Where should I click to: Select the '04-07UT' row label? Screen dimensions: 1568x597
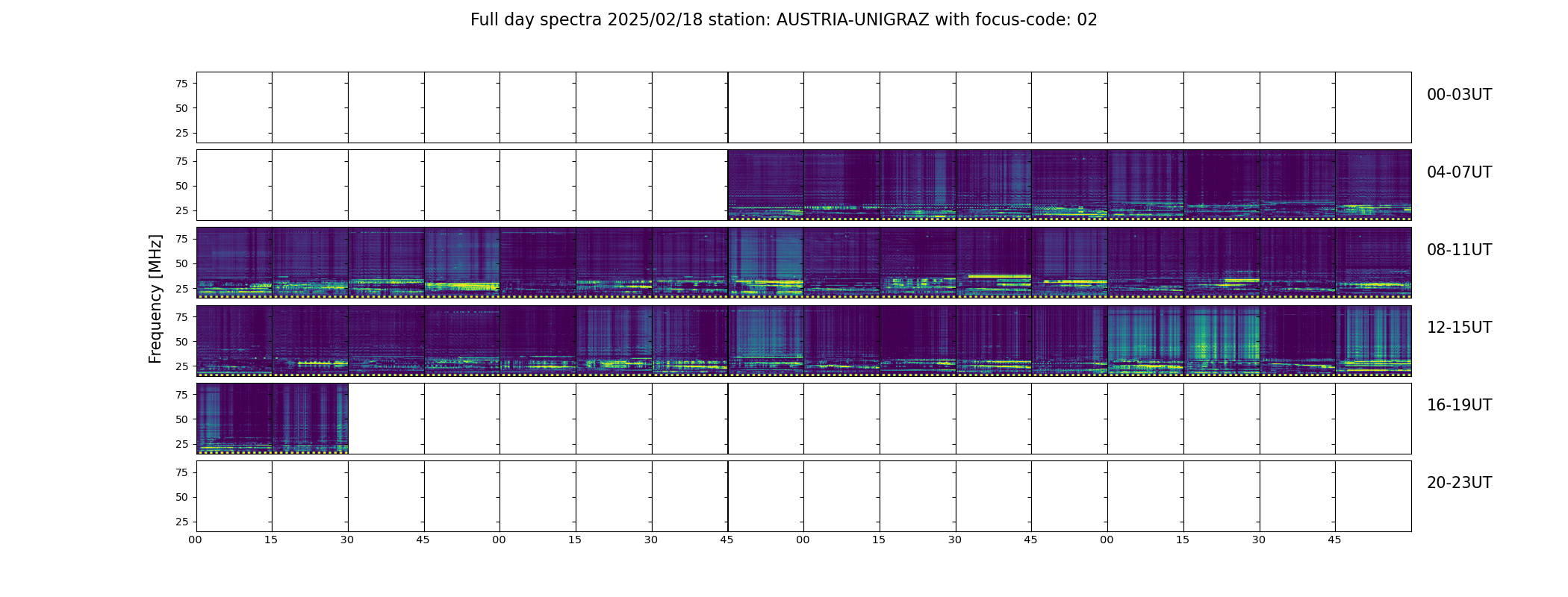tap(1459, 172)
